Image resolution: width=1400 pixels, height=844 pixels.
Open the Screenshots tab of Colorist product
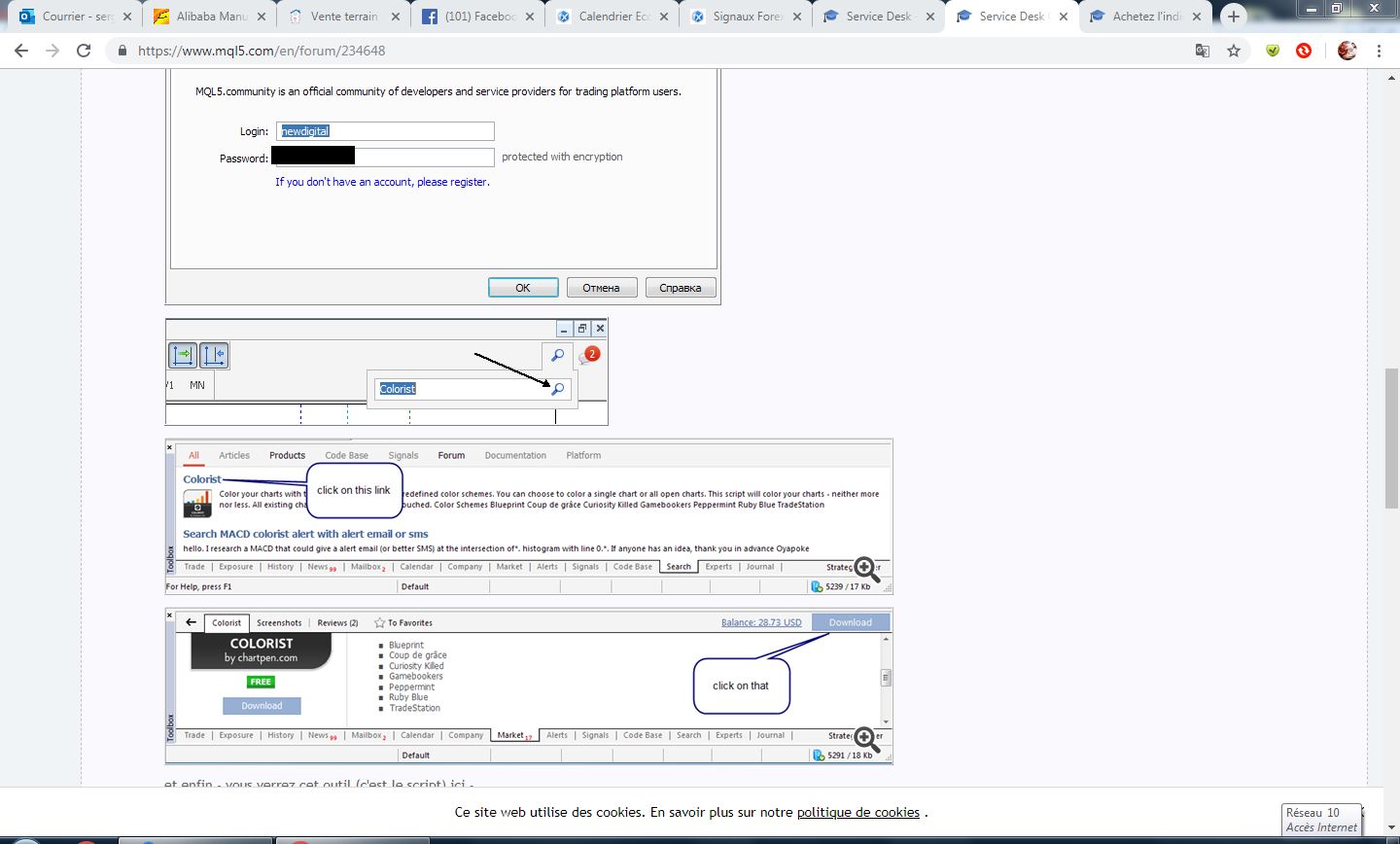pos(279,622)
